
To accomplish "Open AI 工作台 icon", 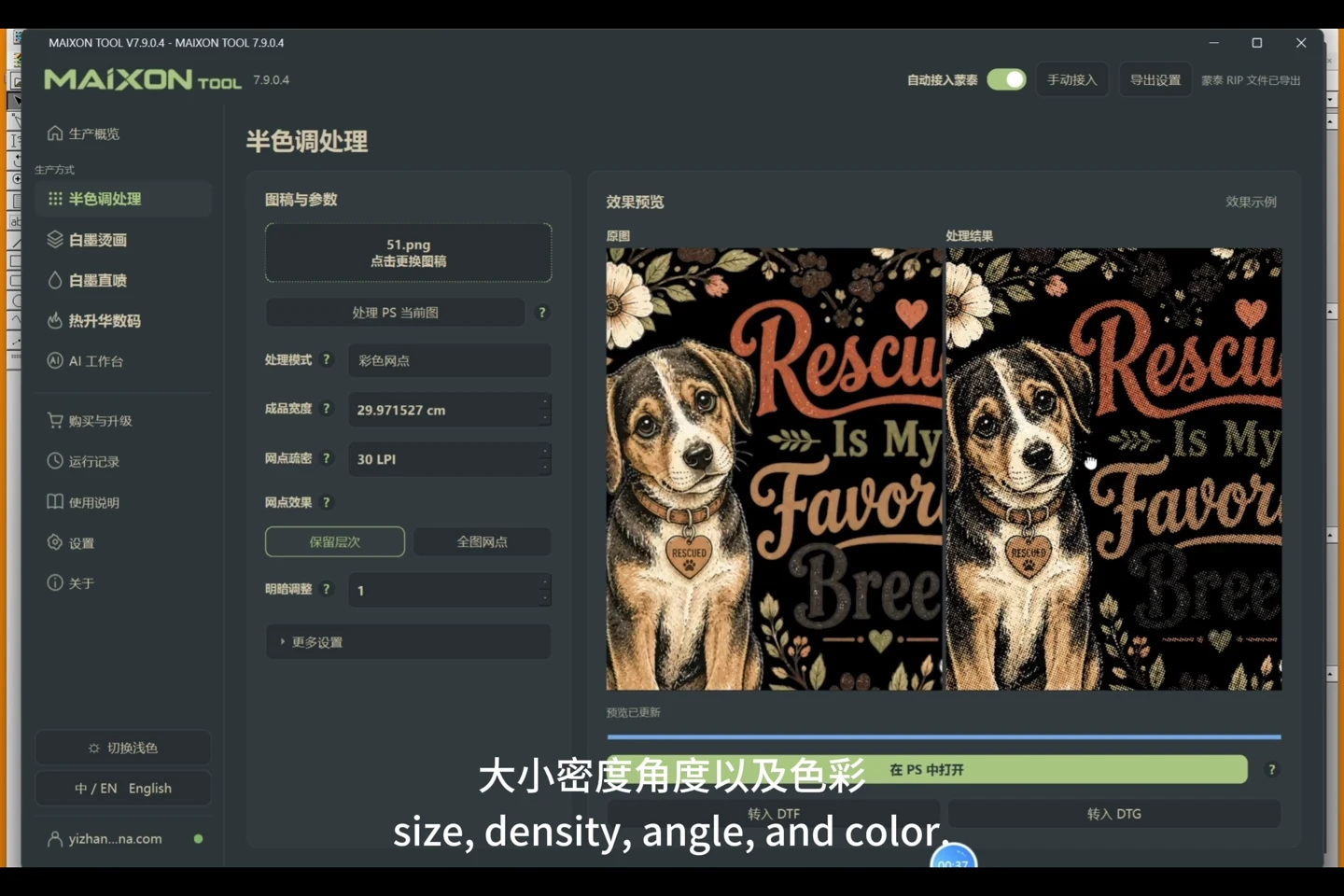I will tap(55, 360).
